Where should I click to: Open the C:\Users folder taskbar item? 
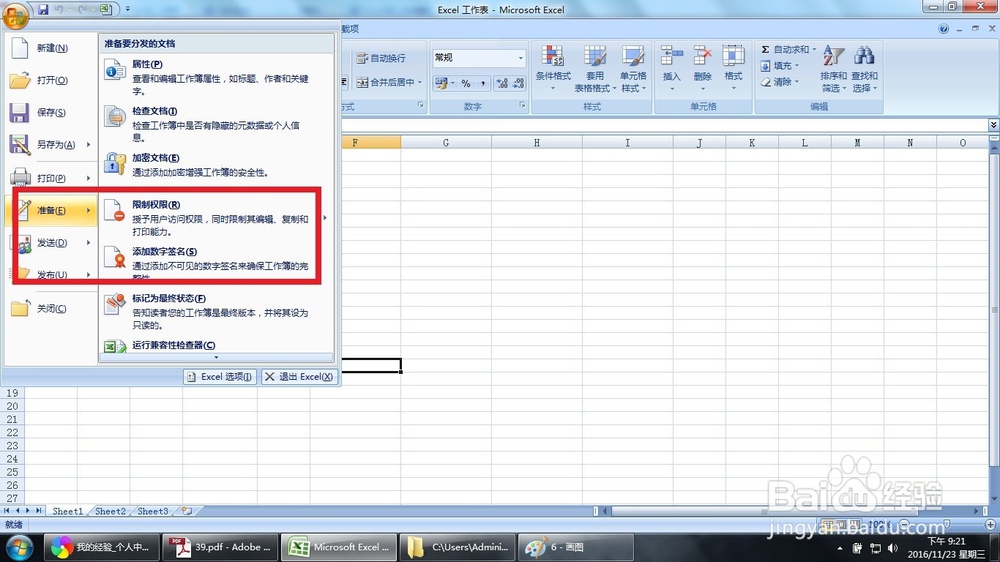[x=458, y=547]
